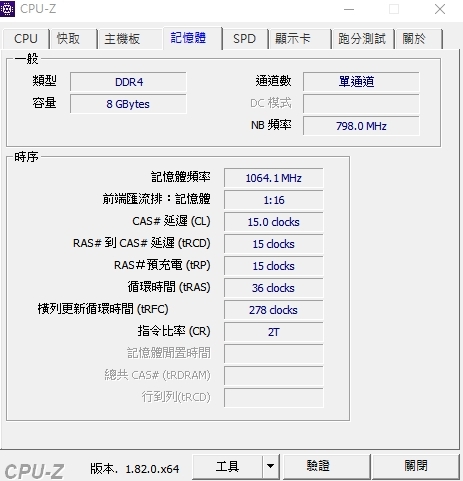The height and width of the screenshot is (481, 463).
Task: Click the 類型 label
Action: click(x=44, y=81)
